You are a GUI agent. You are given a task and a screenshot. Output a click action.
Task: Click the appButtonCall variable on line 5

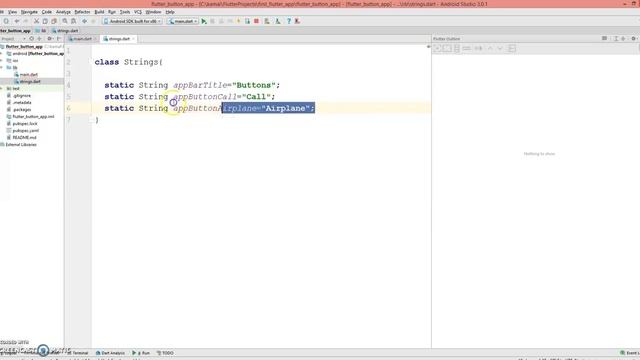[205, 97]
